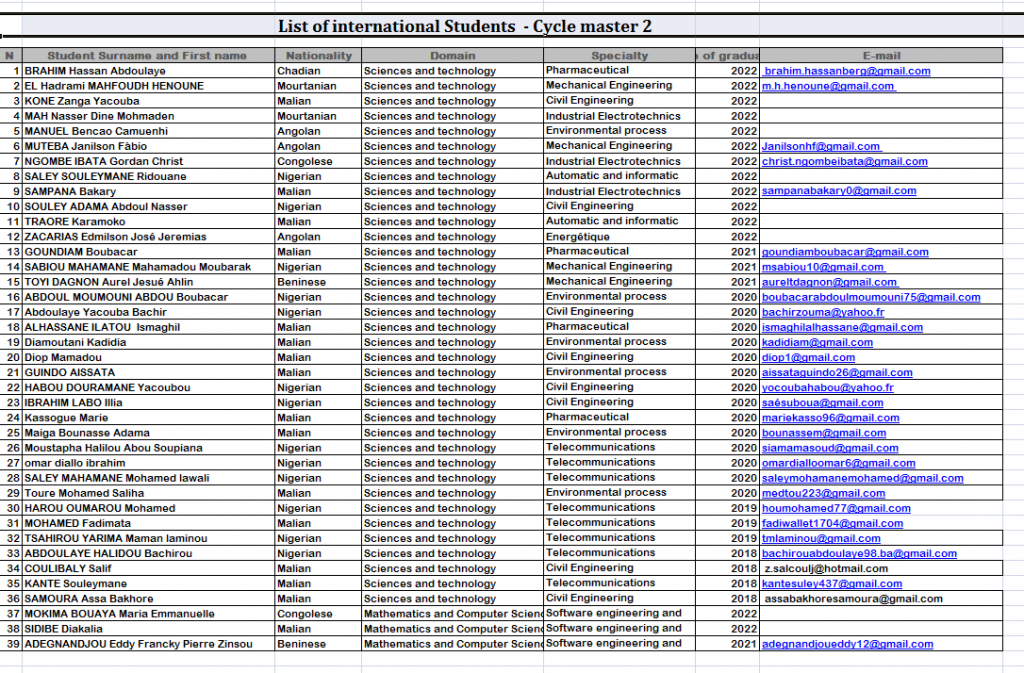Open christ.ngombeibata@gmail.com link

click(844, 161)
